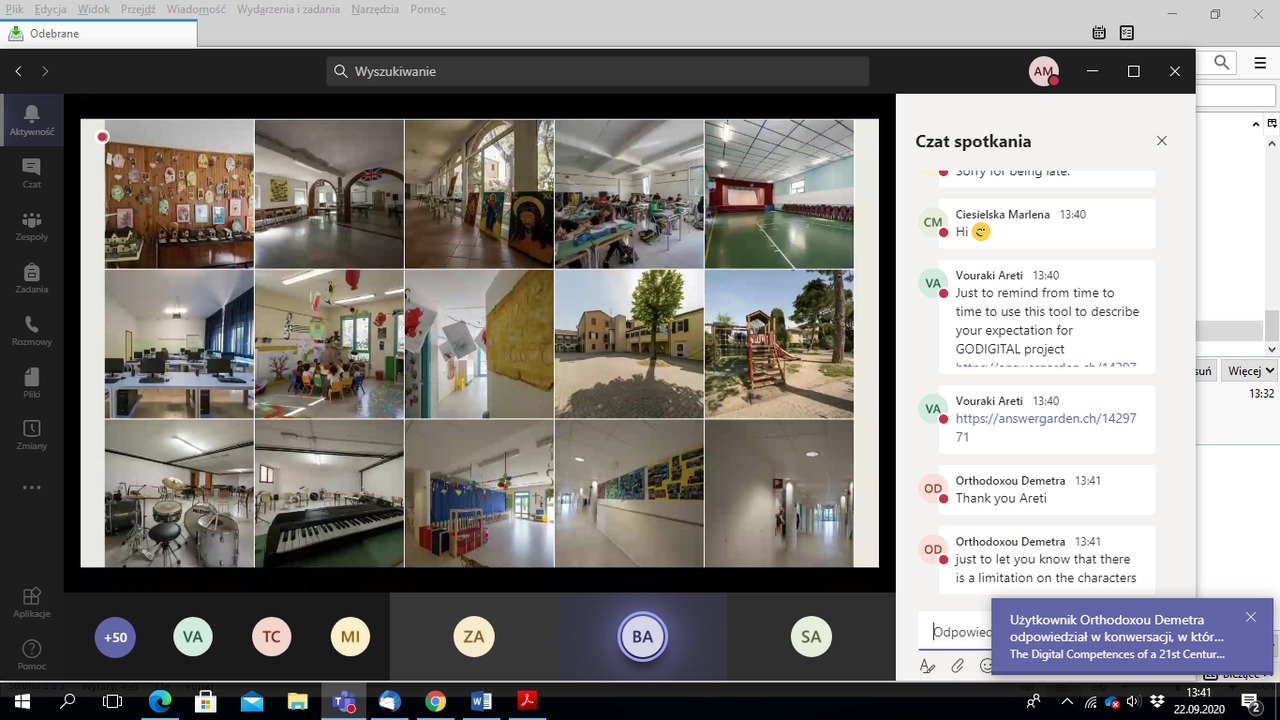Go to Zespoły teams view
This screenshot has width=1280, height=720.
click(32, 225)
